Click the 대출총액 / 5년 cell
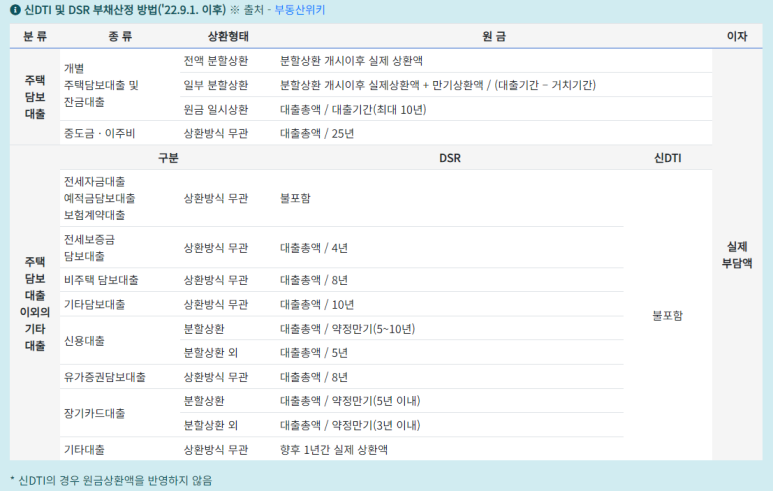773x491 pixels. click(314, 352)
